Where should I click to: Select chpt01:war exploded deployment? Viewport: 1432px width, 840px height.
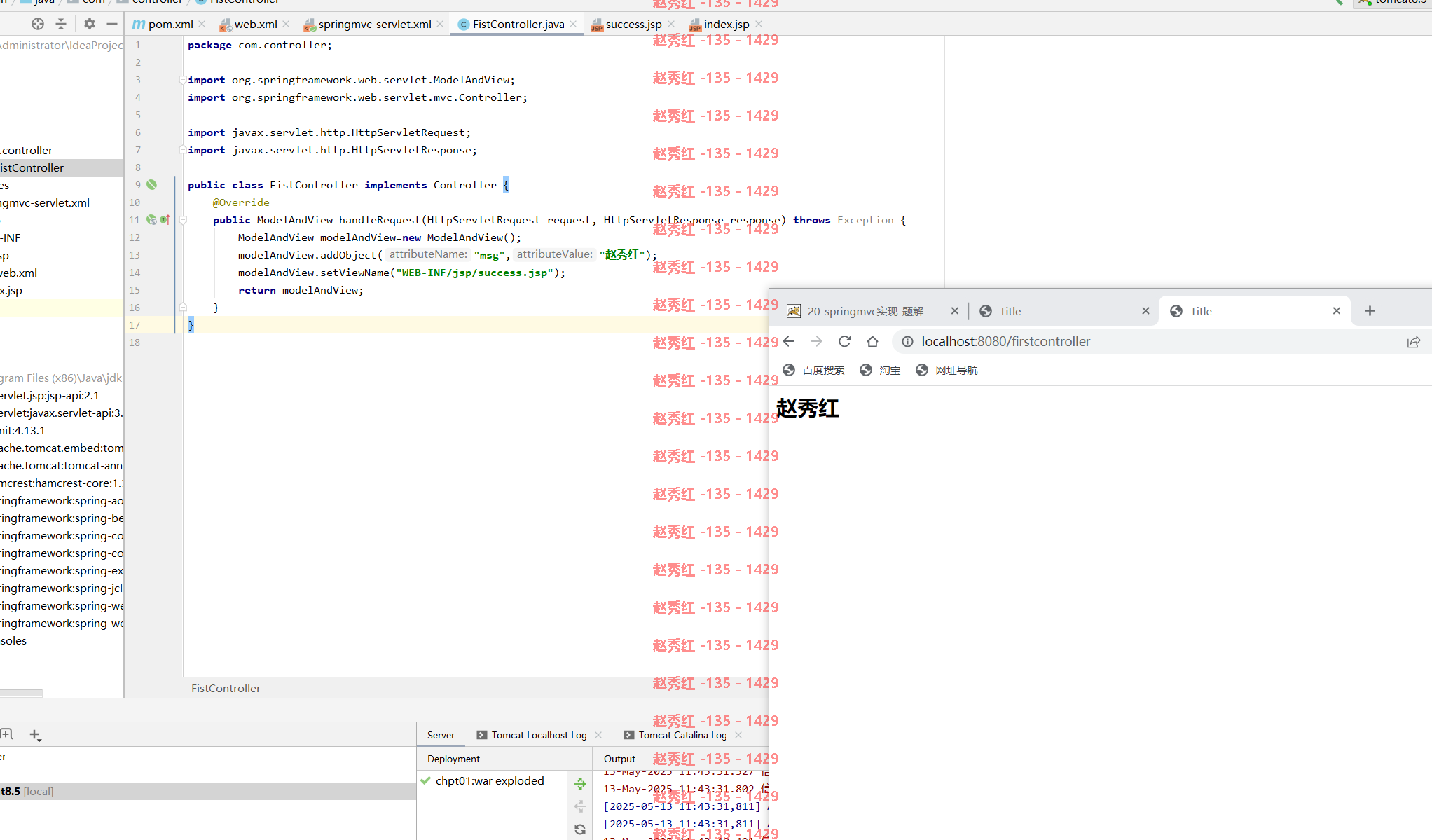(x=489, y=780)
